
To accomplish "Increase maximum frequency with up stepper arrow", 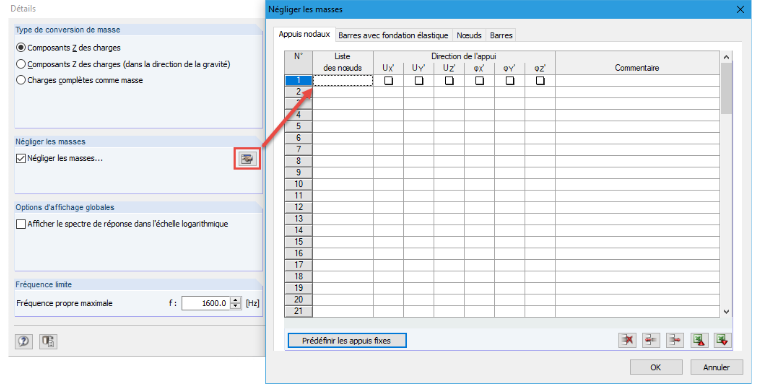I will (x=236, y=300).
